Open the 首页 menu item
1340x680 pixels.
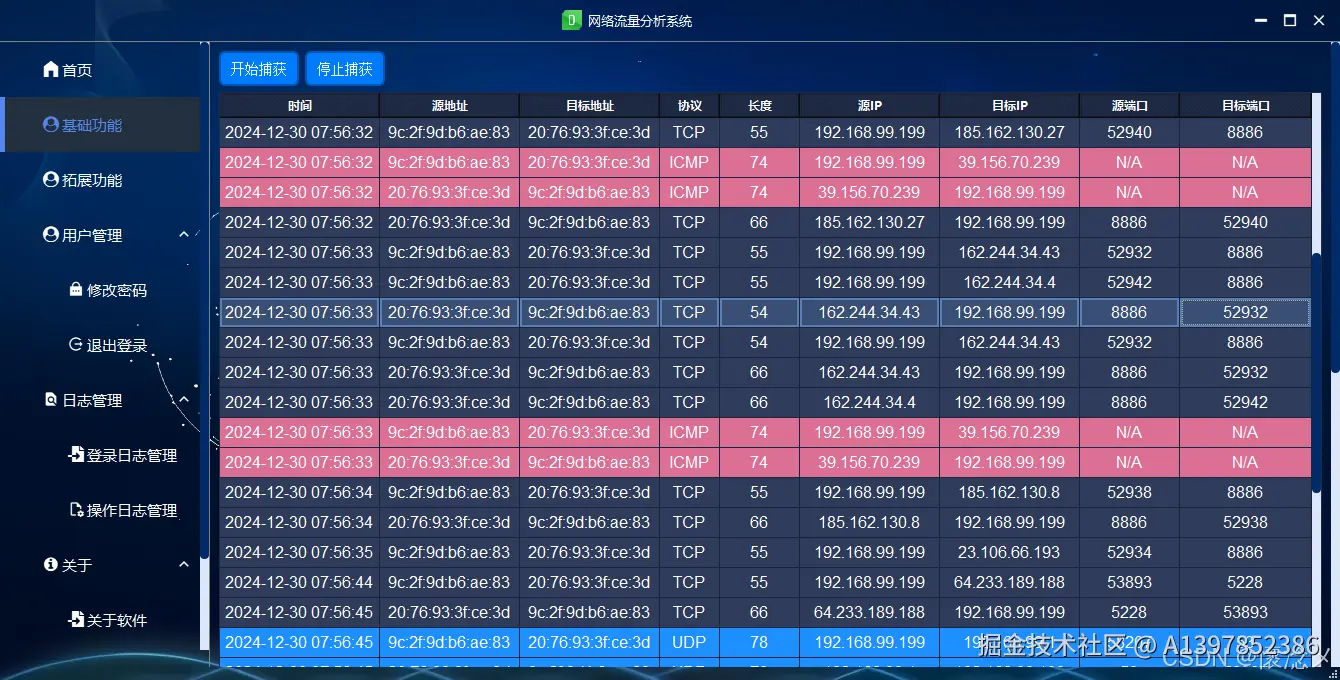click(x=100, y=70)
